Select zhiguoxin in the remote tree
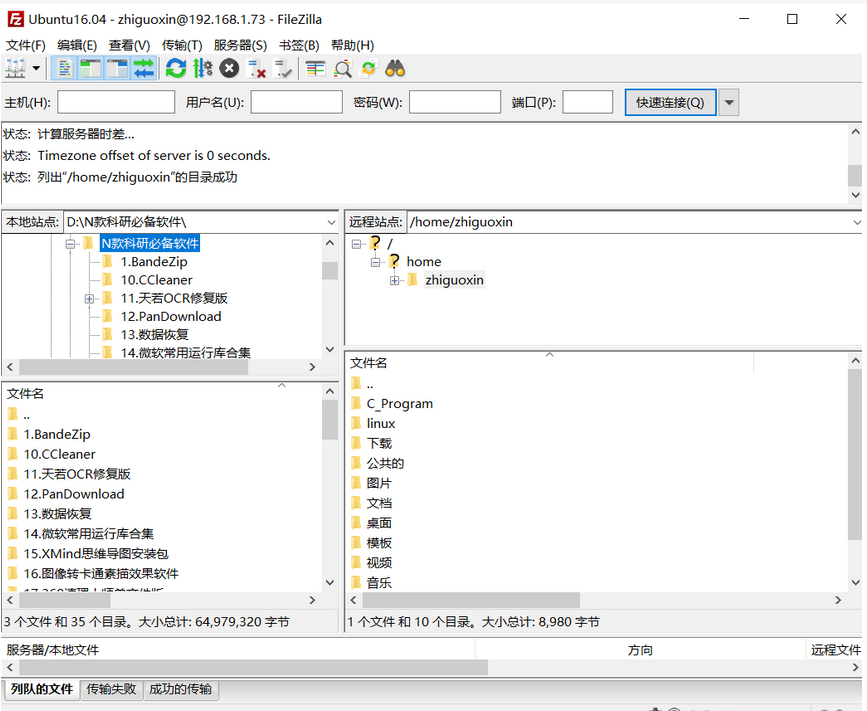The height and width of the screenshot is (711, 867). (x=455, y=280)
